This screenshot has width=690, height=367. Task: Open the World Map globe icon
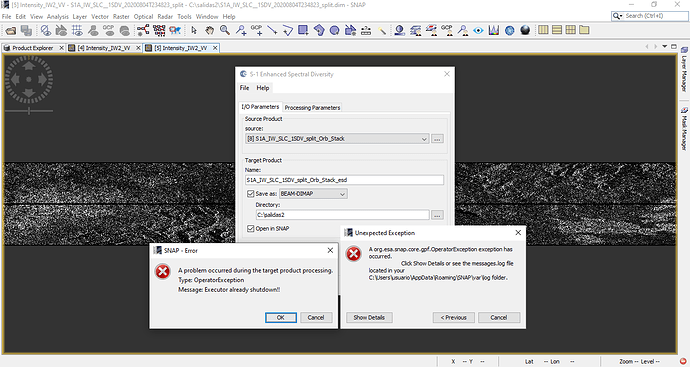(x=510, y=30)
